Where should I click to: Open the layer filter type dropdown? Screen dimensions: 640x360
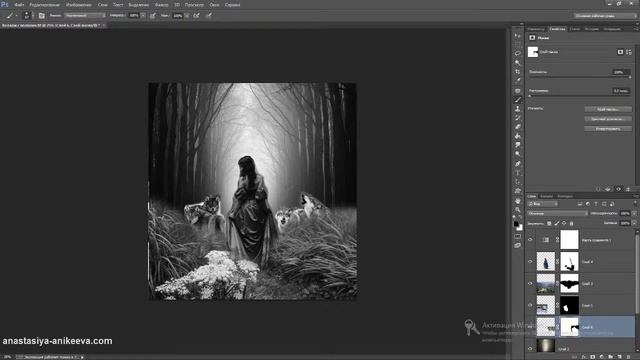pos(542,204)
